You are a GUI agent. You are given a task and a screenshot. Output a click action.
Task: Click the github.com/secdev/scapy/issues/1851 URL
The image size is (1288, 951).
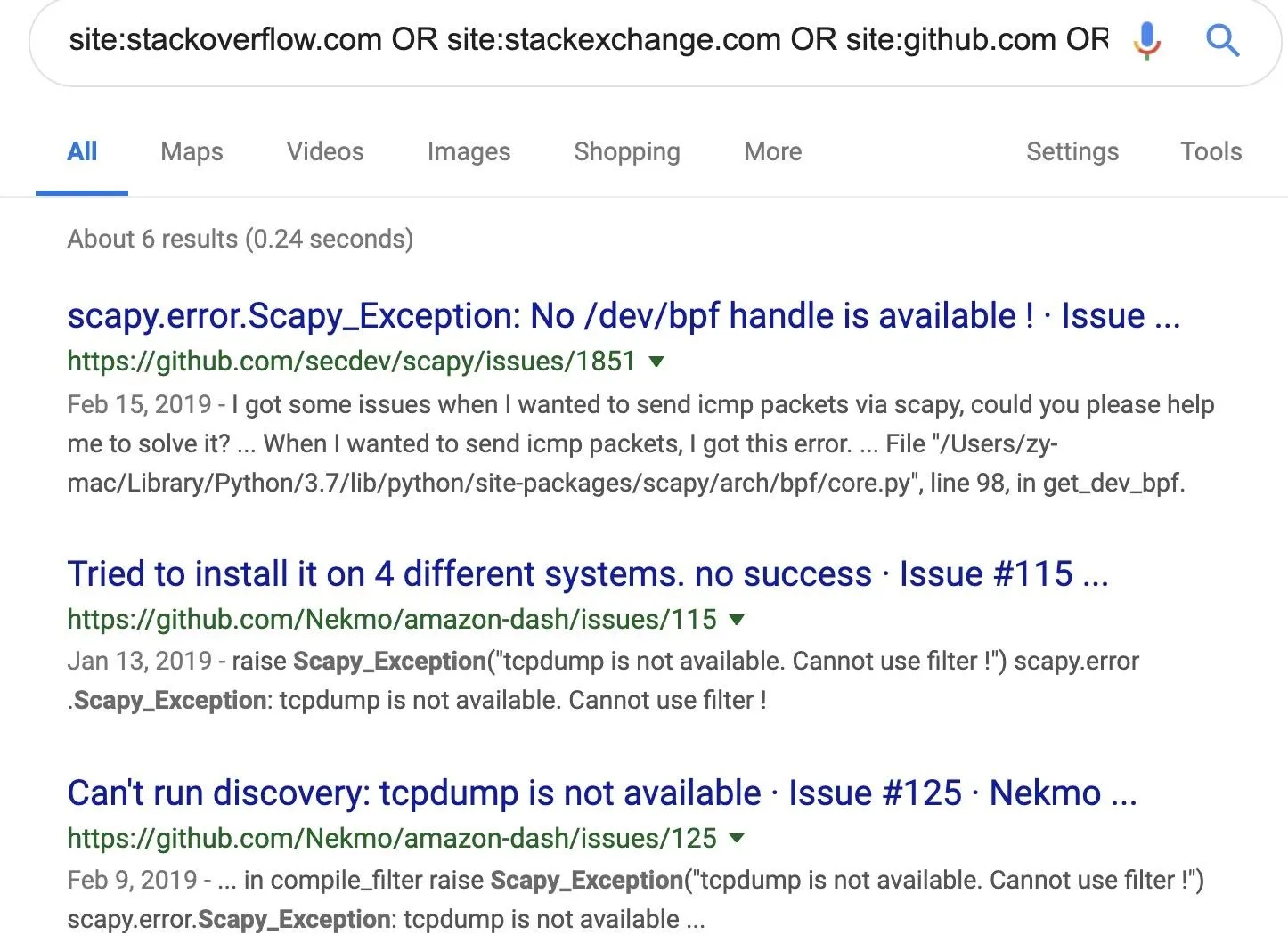click(351, 362)
